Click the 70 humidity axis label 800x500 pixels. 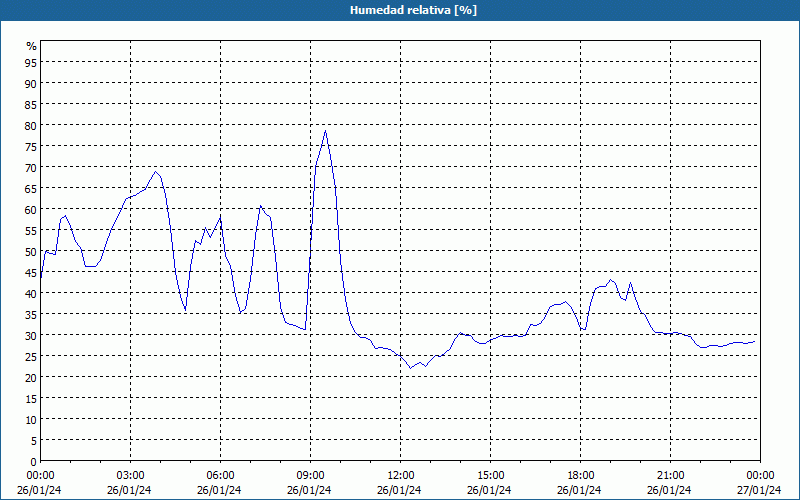(31, 167)
